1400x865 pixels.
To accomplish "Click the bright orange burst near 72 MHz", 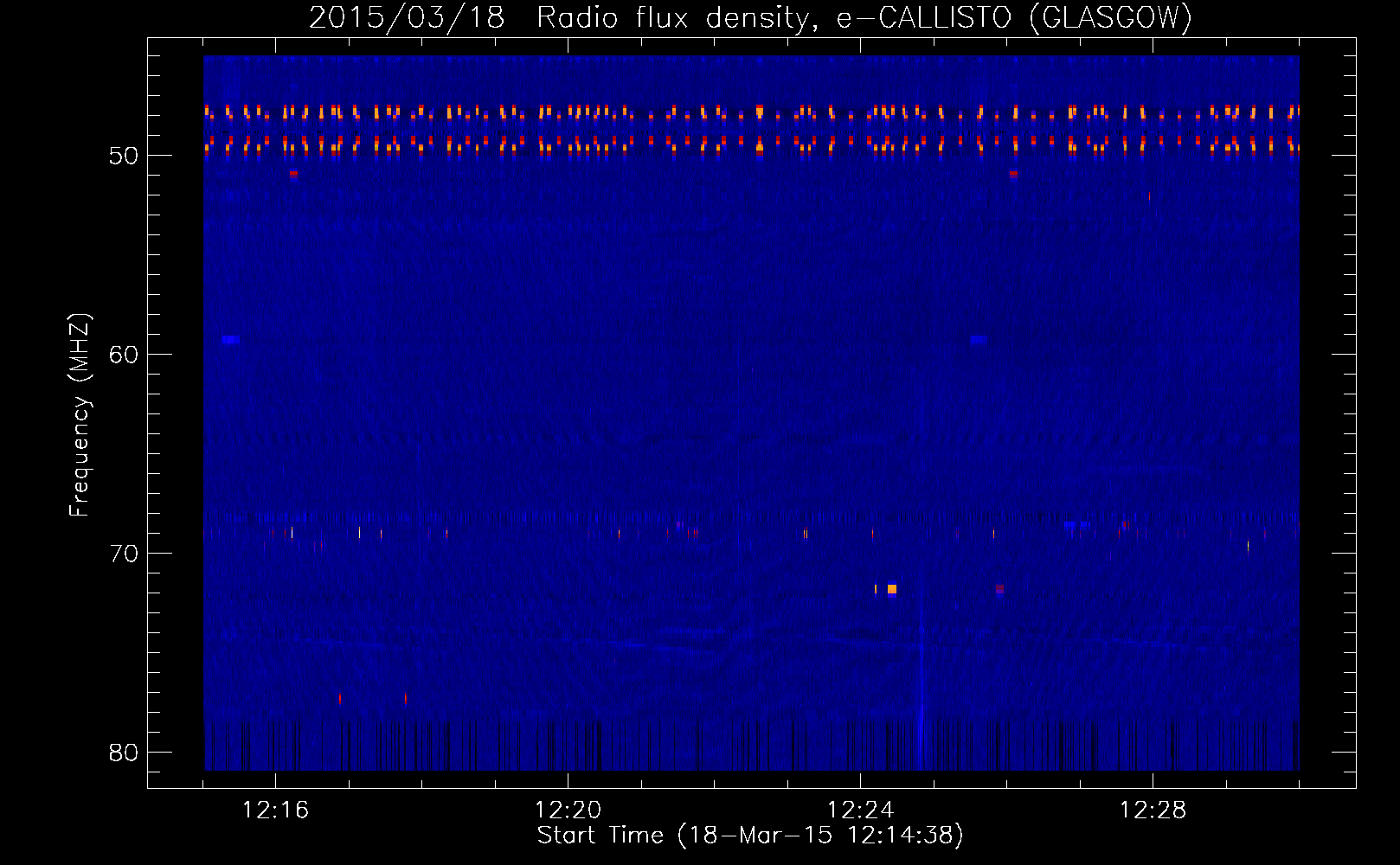I will coord(892,589).
